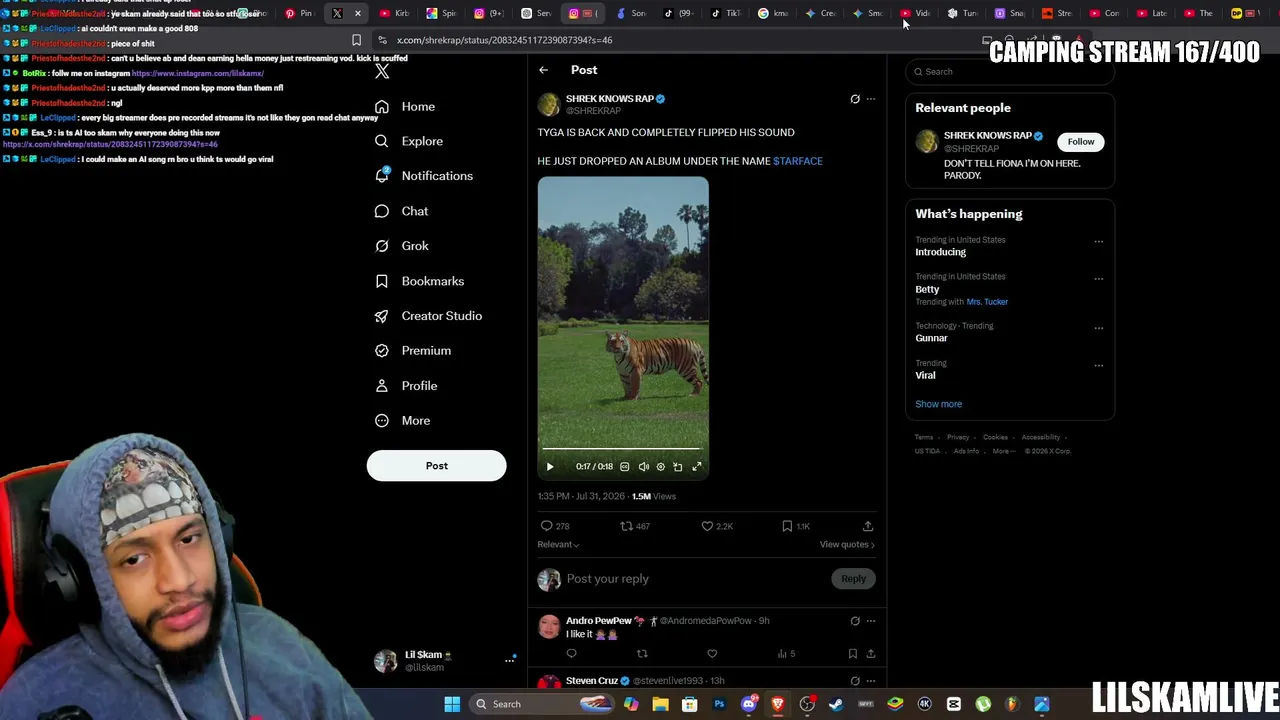The width and height of the screenshot is (1280, 720).
Task: Open the Lil Skam account switcher
Action: tap(444, 661)
